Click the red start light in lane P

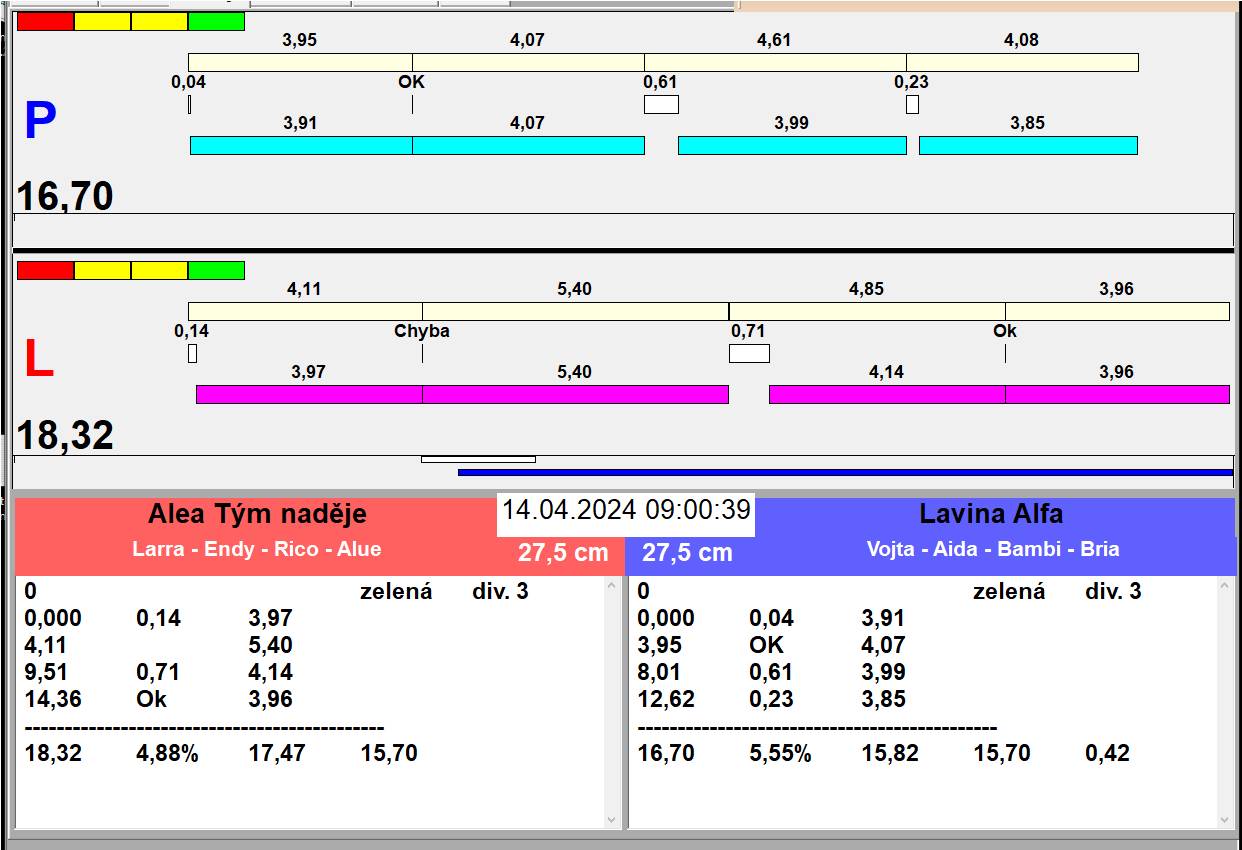[46, 21]
